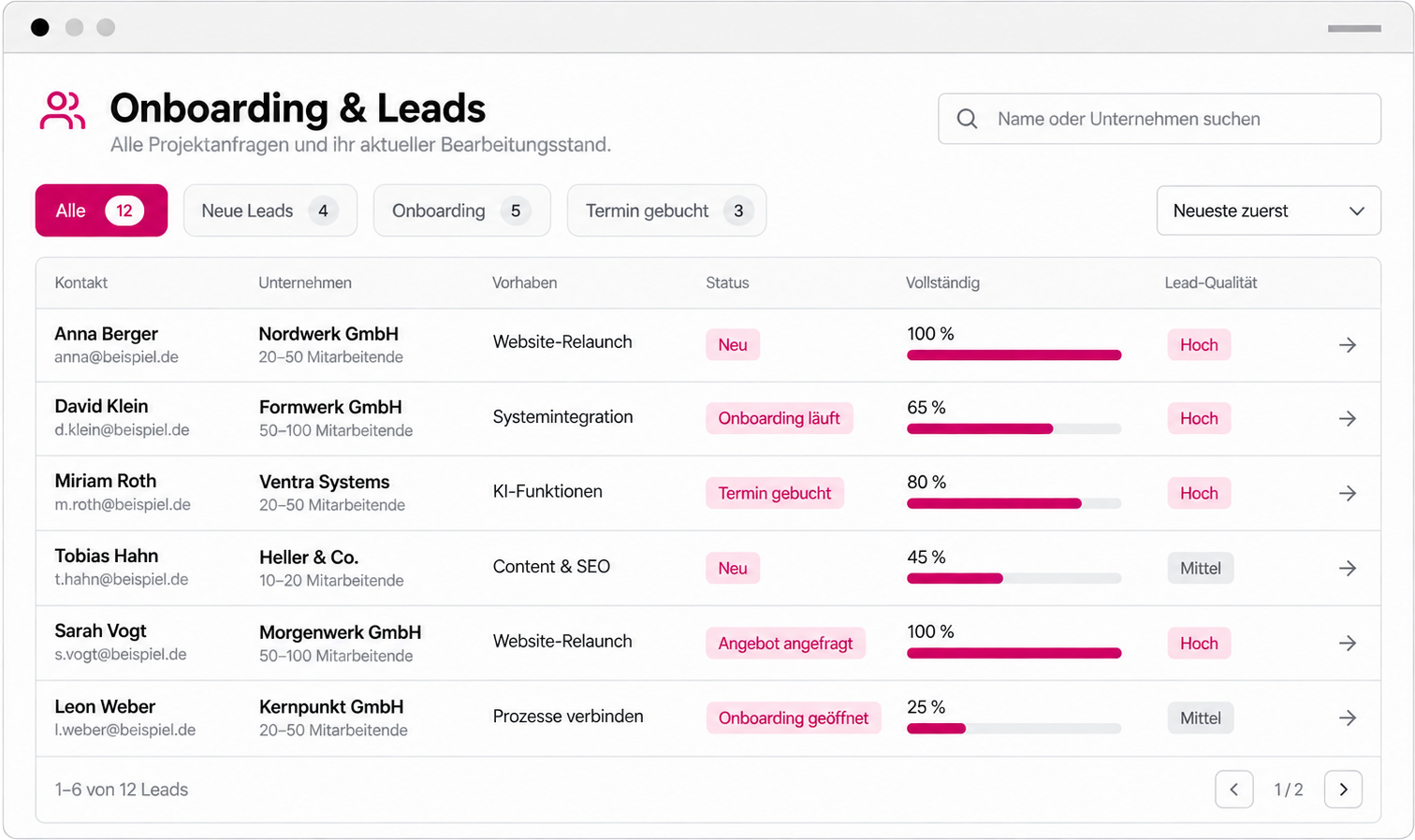Click Tobias Hahn's 'Mittel' quality badge
The image size is (1415, 840).
coord(1200,568)
